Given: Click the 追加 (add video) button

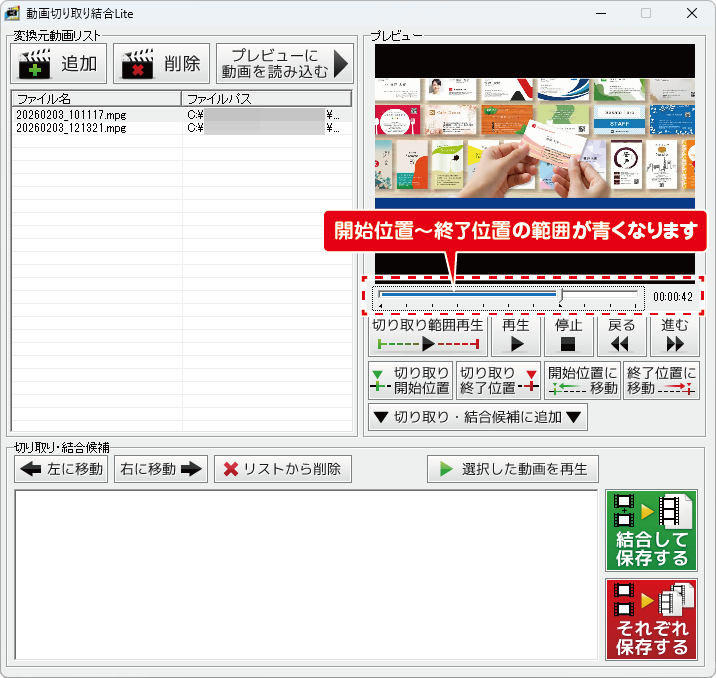Looking at the screenshot, I should pyautogui.click(x=59, y=64).
